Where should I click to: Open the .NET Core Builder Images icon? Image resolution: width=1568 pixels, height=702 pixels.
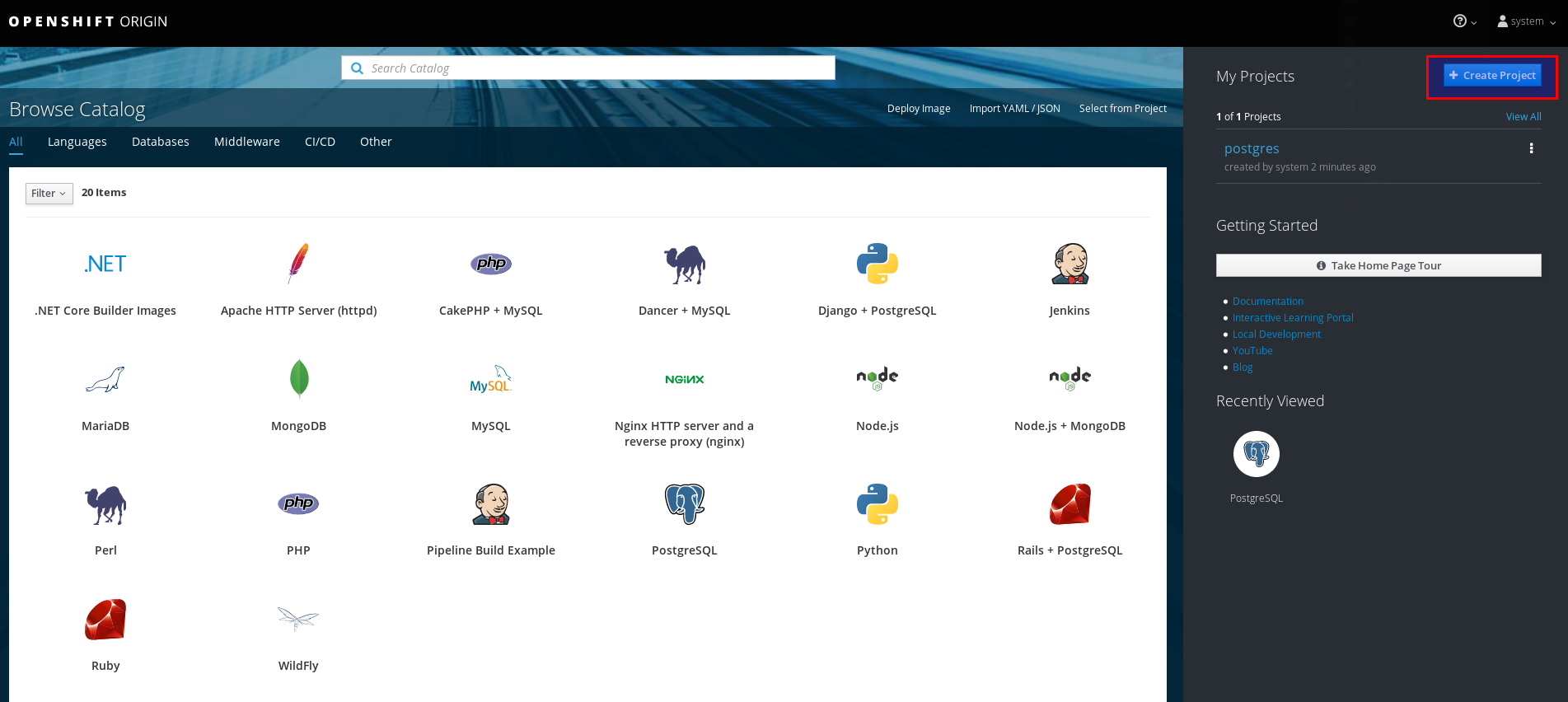coord(105,264)
